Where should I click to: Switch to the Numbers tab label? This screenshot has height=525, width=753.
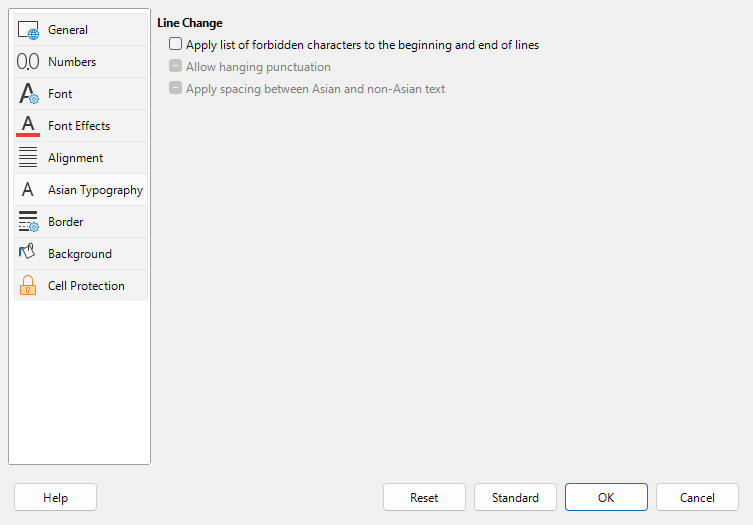(72, 62)
